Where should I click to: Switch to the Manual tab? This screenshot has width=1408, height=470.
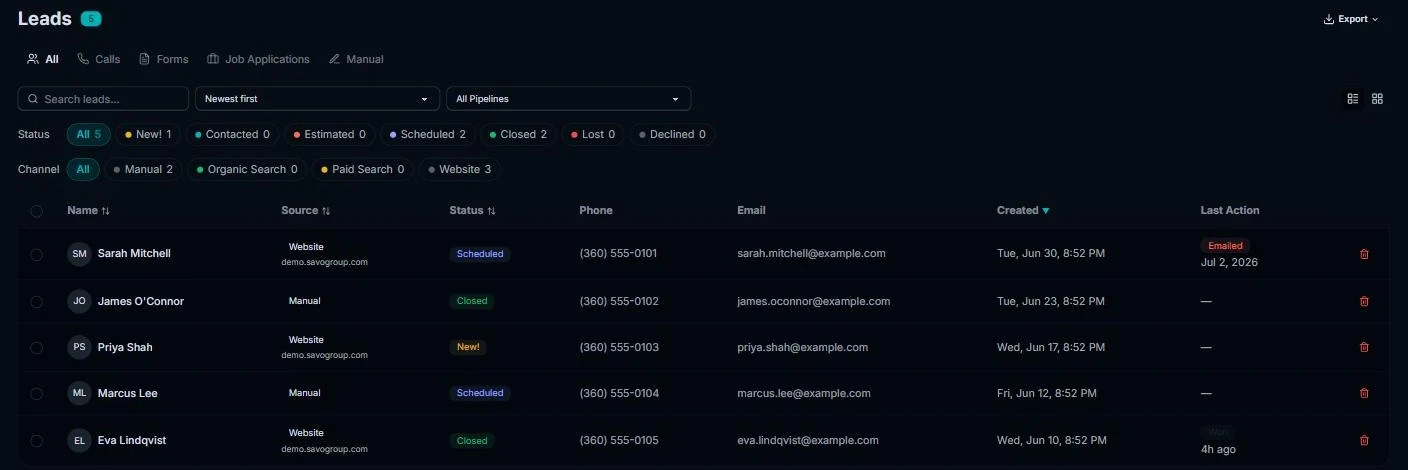tap(356, 59)
